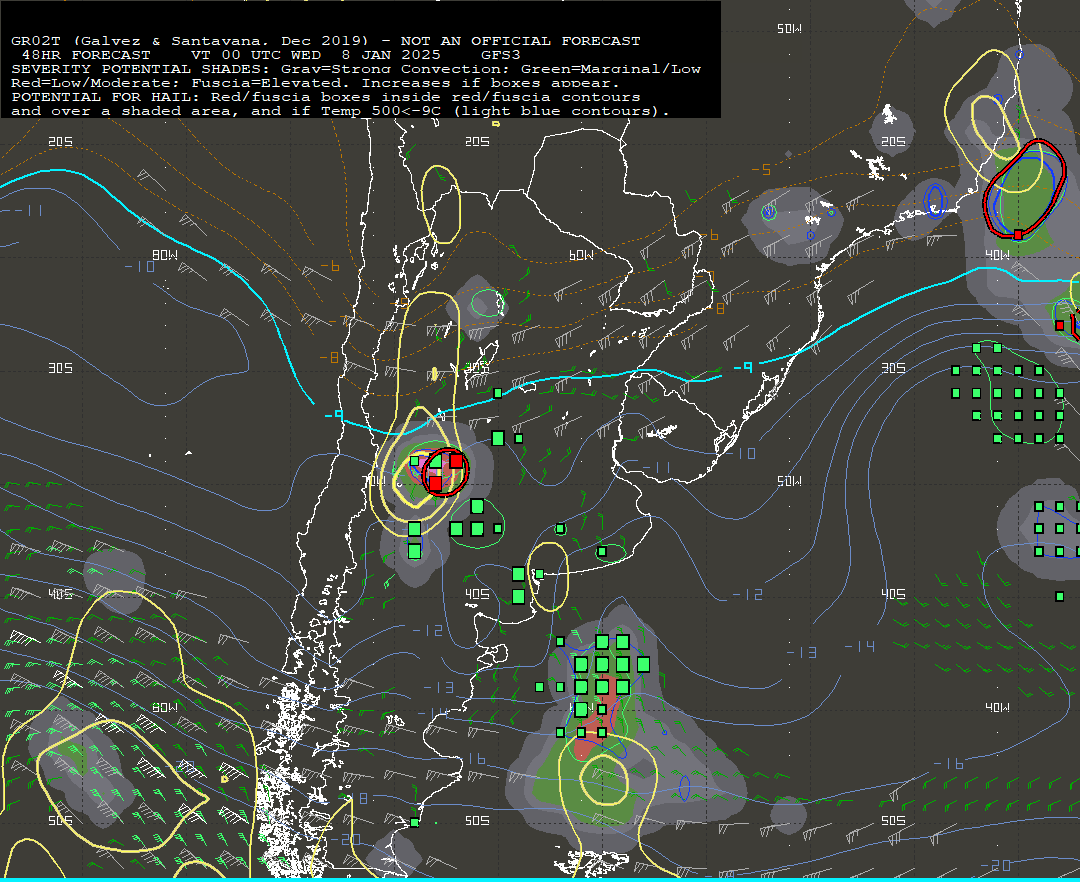Viewport: 1080px width, 882px height.
Task: Click the "-10" label over the Pacific near 80W
Action: [141, 266]
